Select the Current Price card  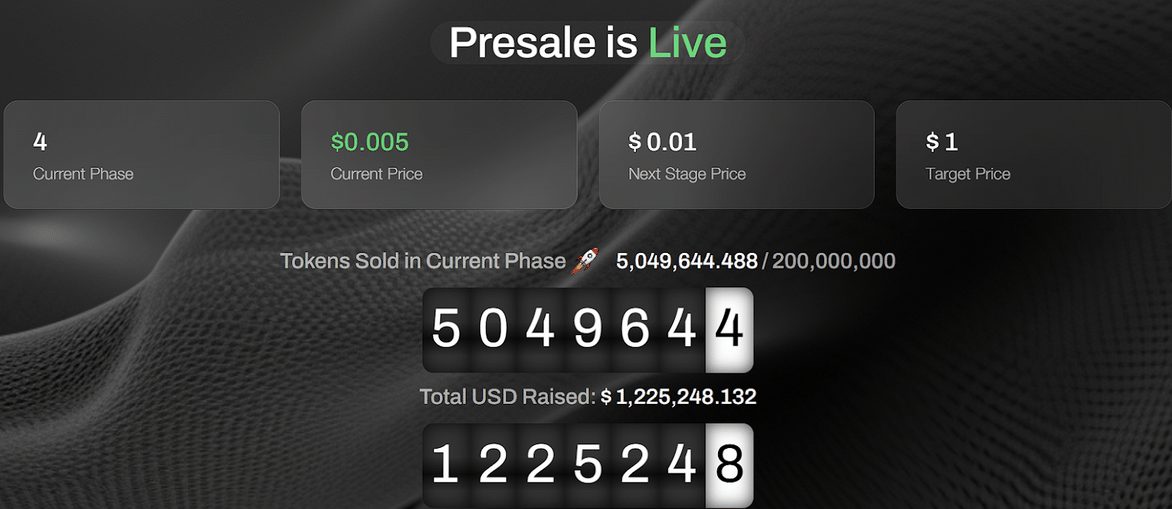[439, 154]
